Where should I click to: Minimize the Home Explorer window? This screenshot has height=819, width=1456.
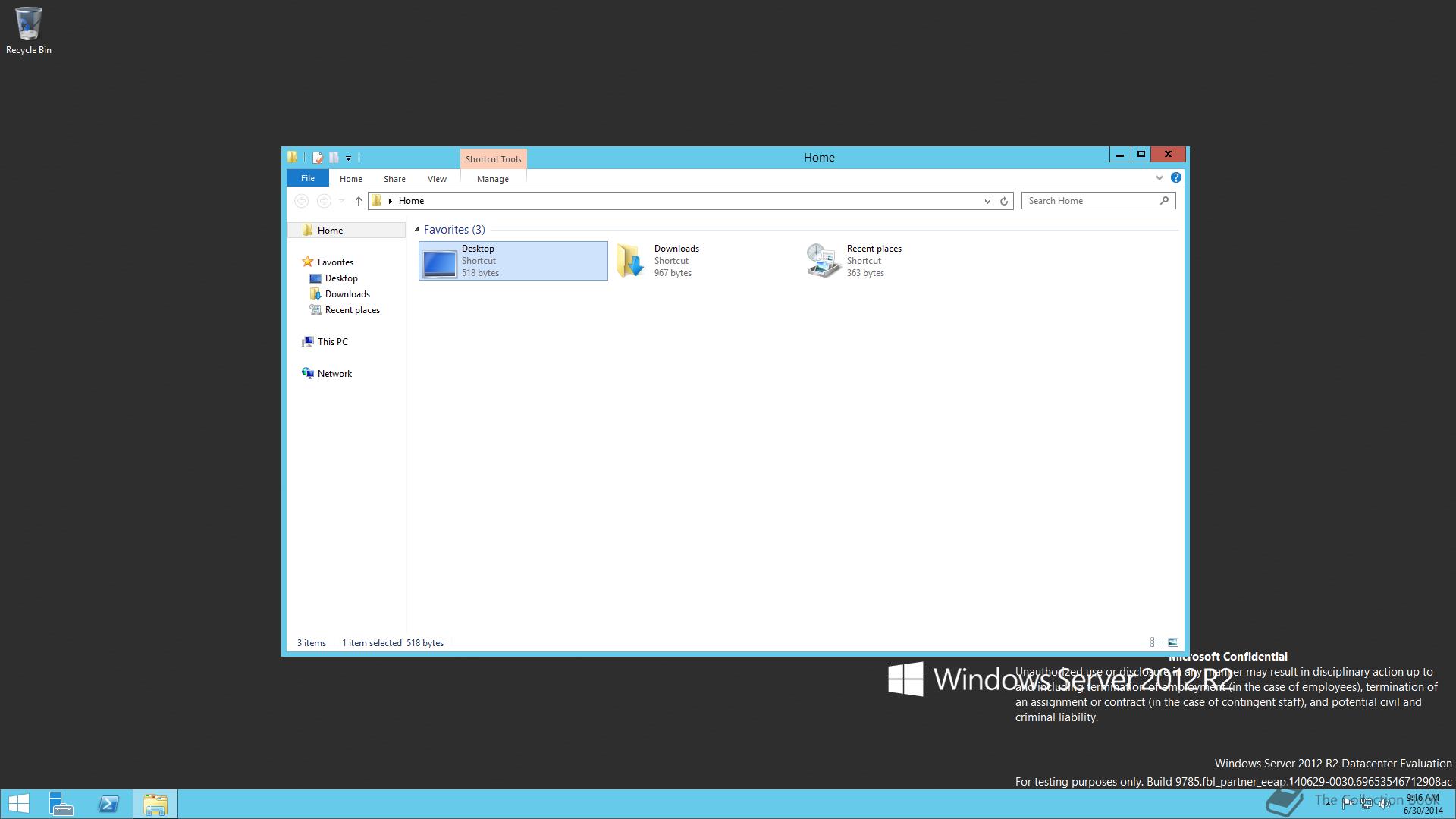(1119, 155)
